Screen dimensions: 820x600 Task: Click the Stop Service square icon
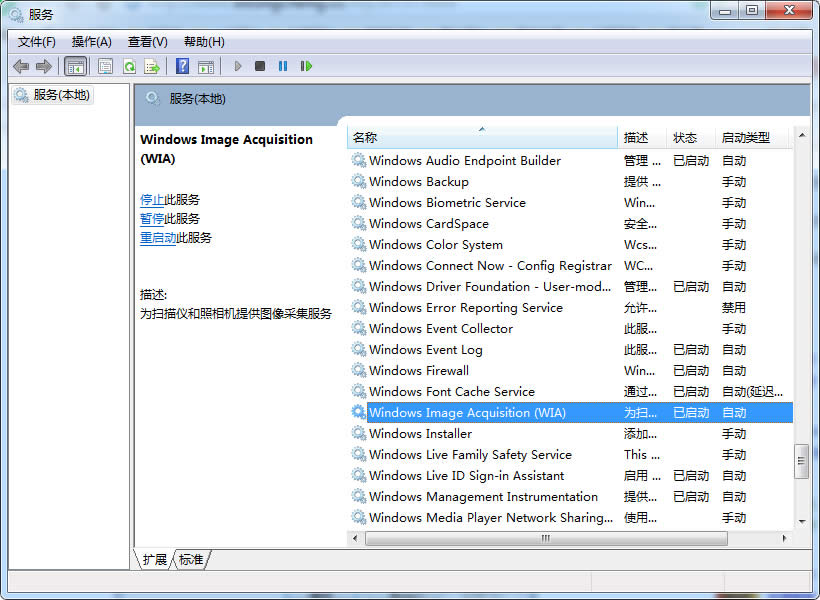click(259, 66)
